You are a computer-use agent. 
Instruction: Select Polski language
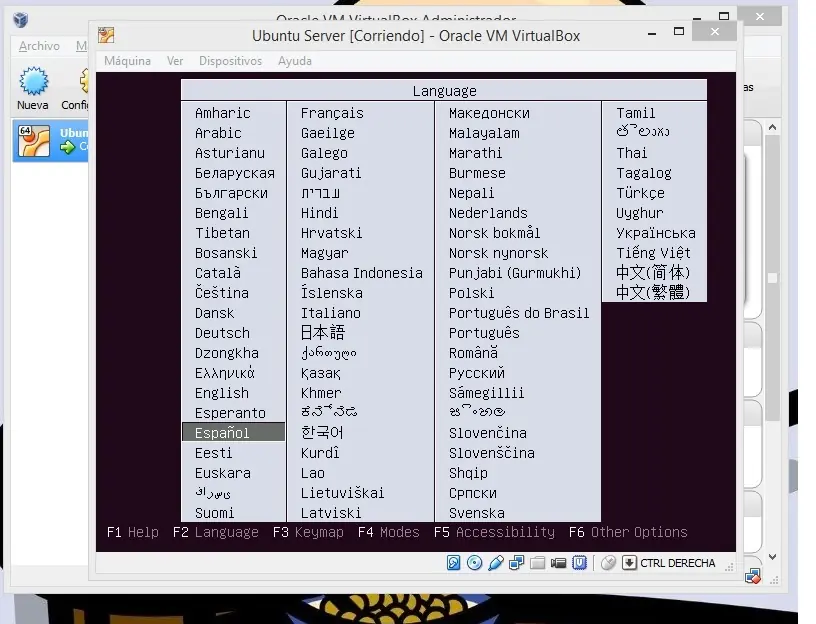[471, 293]
